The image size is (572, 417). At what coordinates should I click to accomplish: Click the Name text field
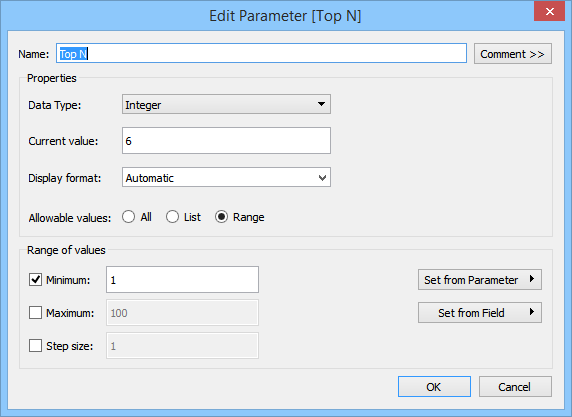[261, 54]
